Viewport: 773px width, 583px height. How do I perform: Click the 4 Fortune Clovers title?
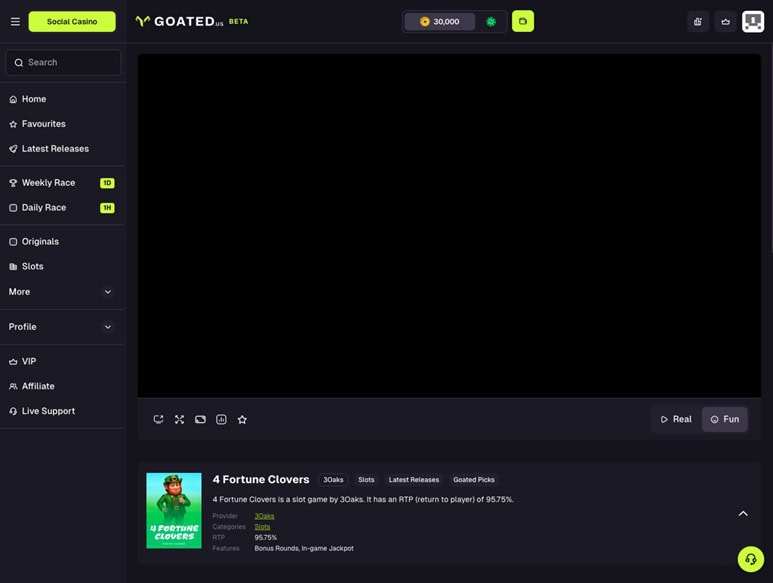(x=261, y=480)
